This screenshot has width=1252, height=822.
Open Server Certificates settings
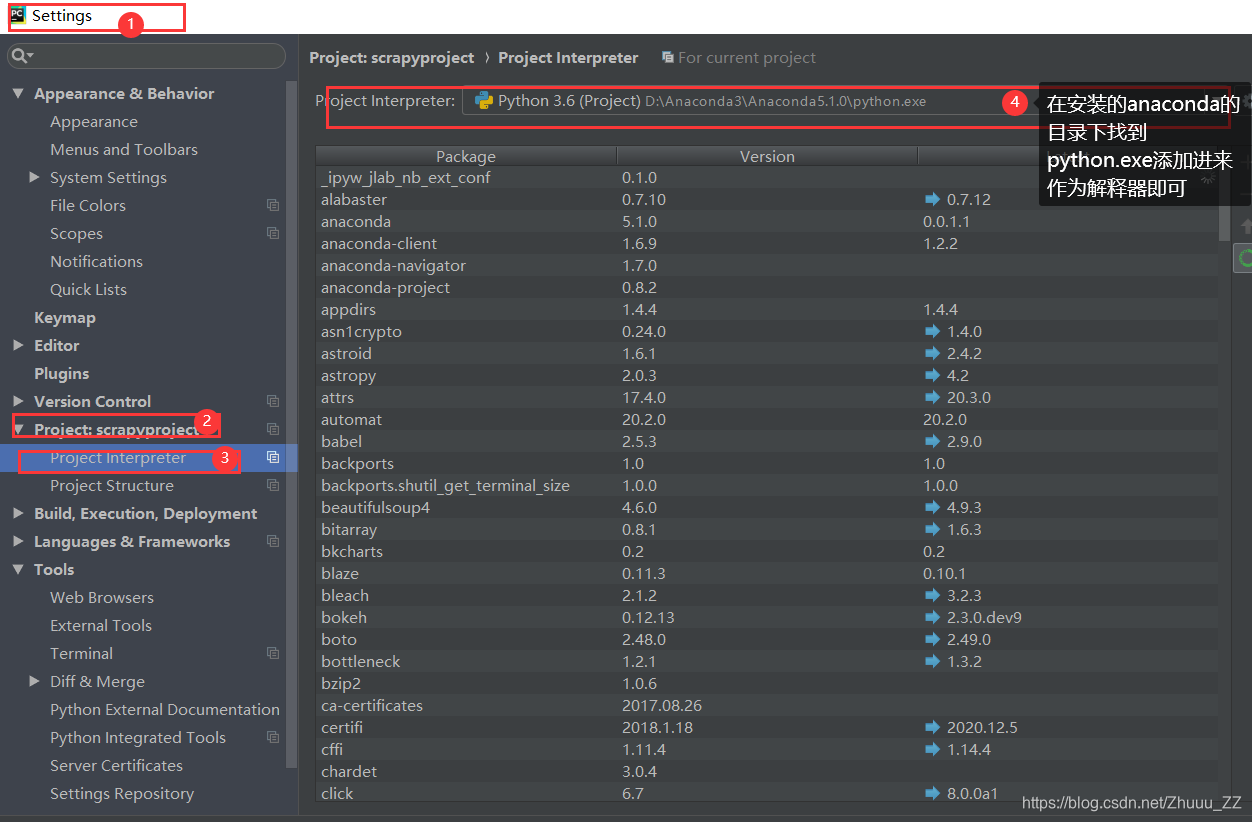(117, 765)
